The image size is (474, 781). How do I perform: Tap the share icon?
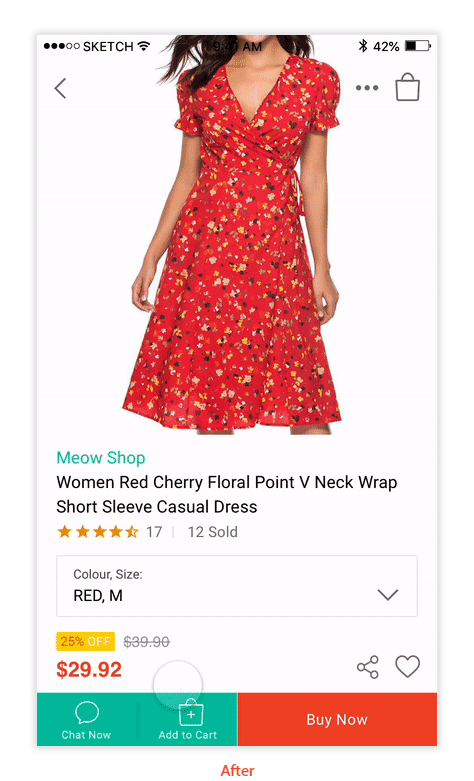pyautogui.click(x=368, y=667)
